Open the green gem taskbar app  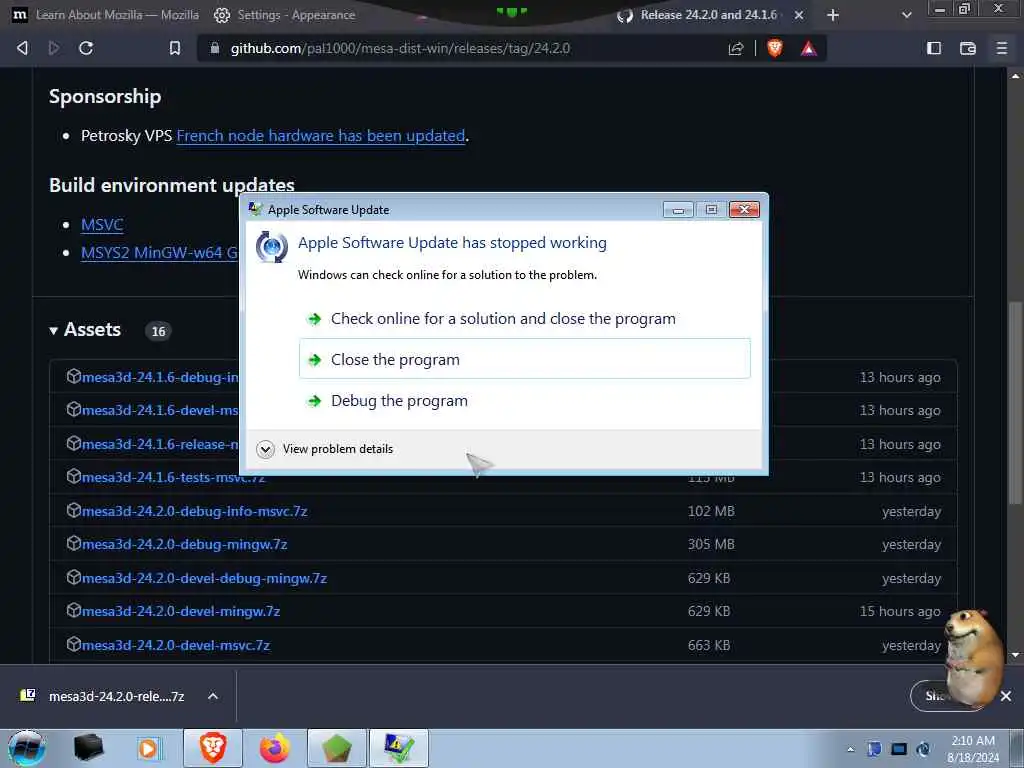[337, 748]
